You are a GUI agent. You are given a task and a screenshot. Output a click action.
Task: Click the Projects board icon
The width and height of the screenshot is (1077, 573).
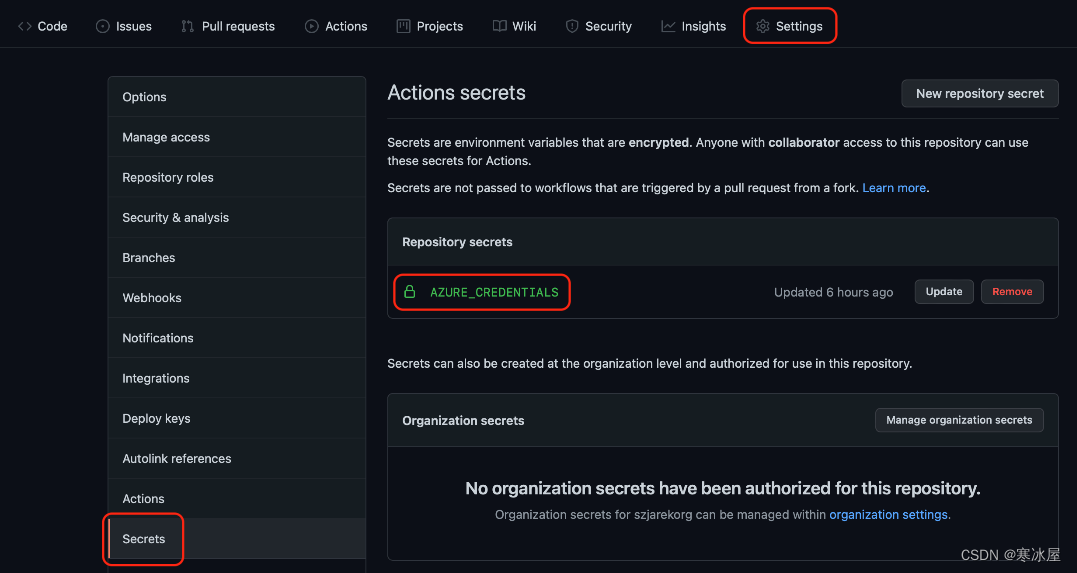403,26
